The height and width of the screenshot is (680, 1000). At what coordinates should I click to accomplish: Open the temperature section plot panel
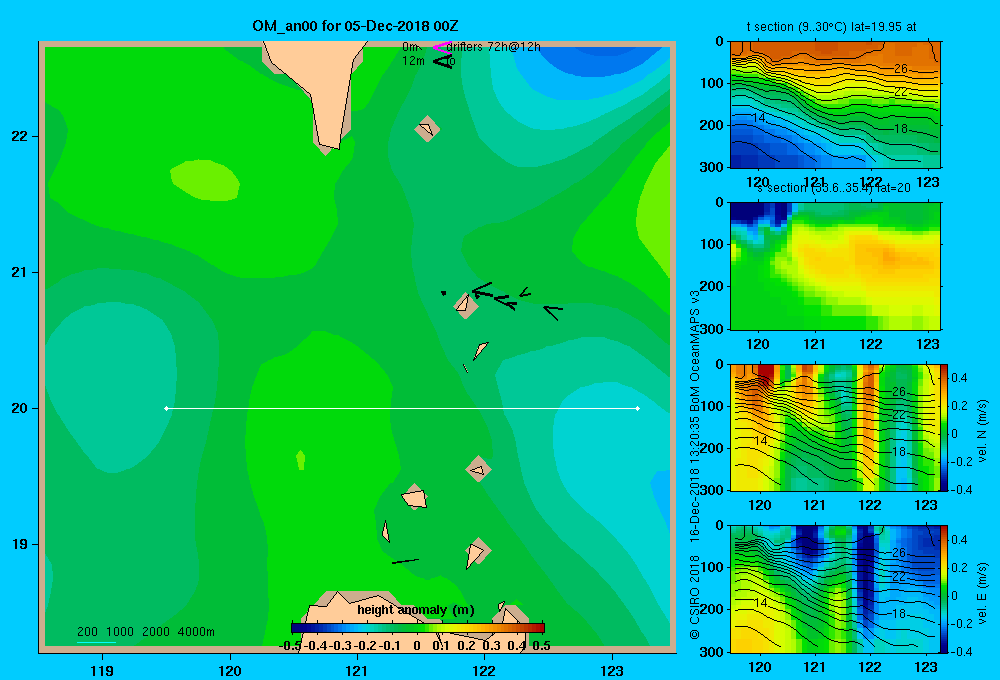pyautogui.click(x=835, y=105)
